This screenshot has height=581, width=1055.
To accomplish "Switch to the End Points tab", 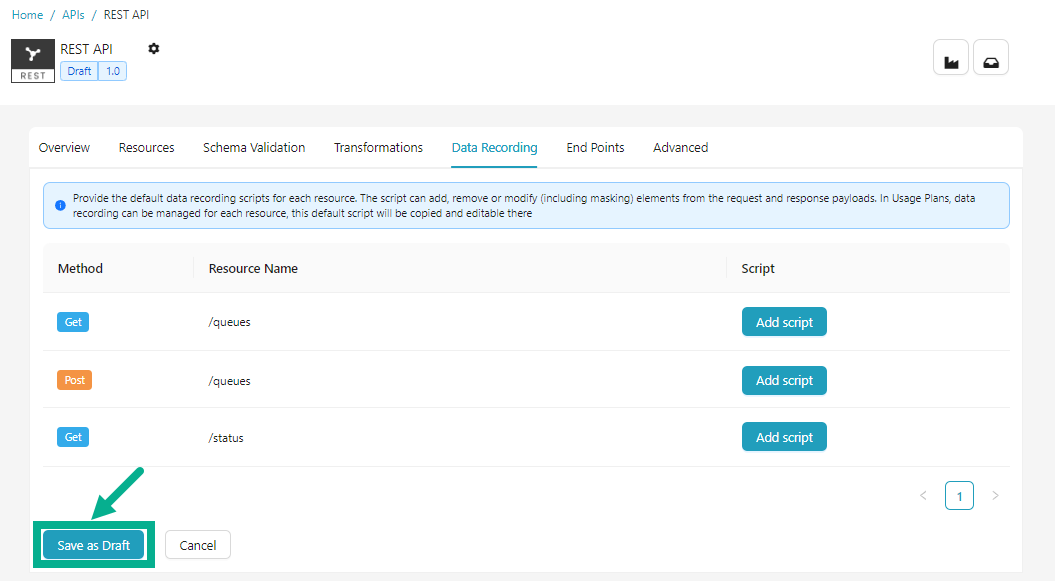I will tap(595, 147).
